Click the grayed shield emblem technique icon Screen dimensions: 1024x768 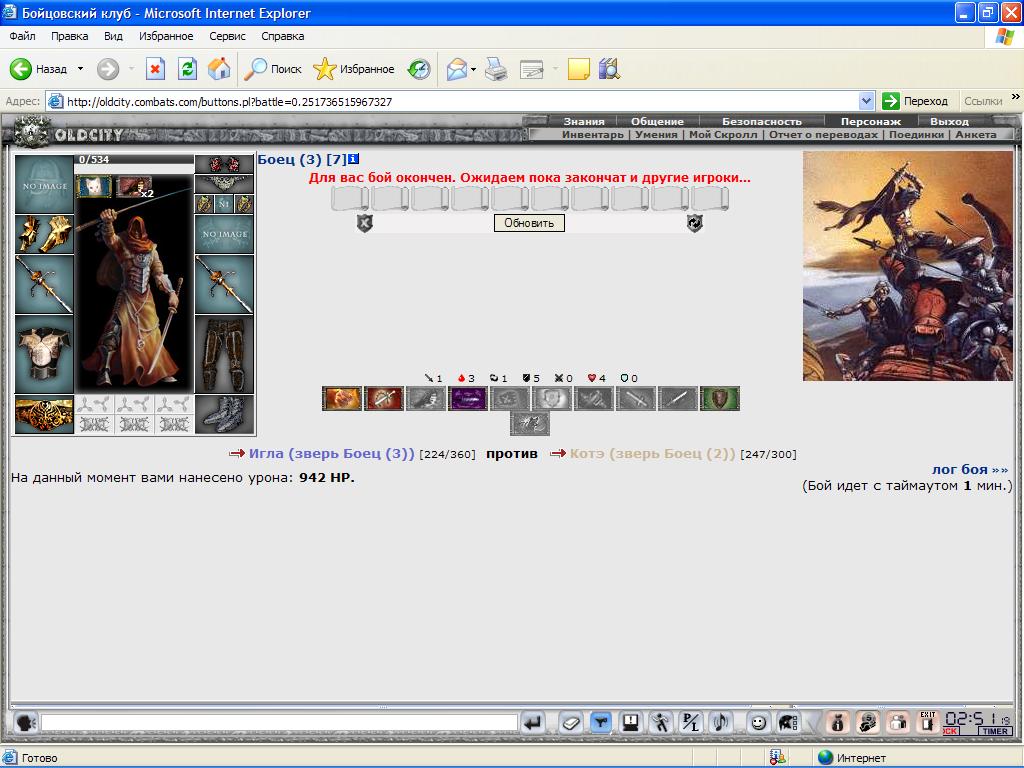[552, 398]
